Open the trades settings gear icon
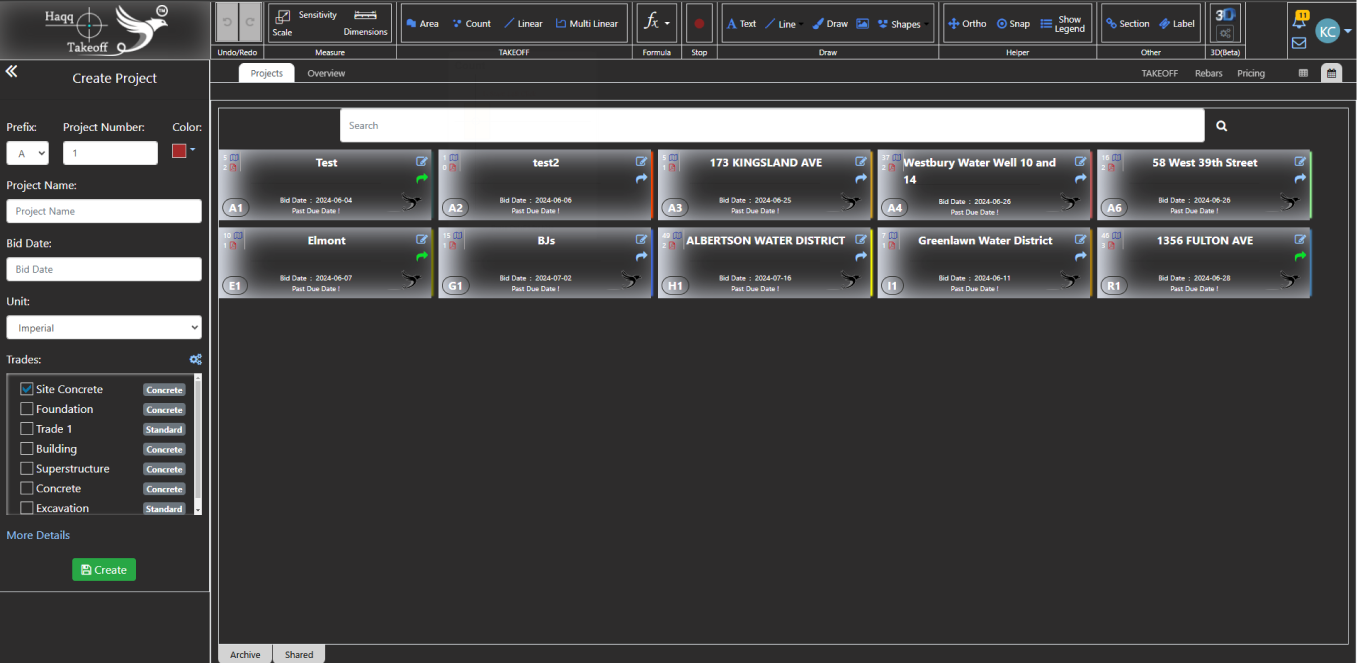Image resolution: width=1357 pixels, height=663 pixels. point(196,360)
